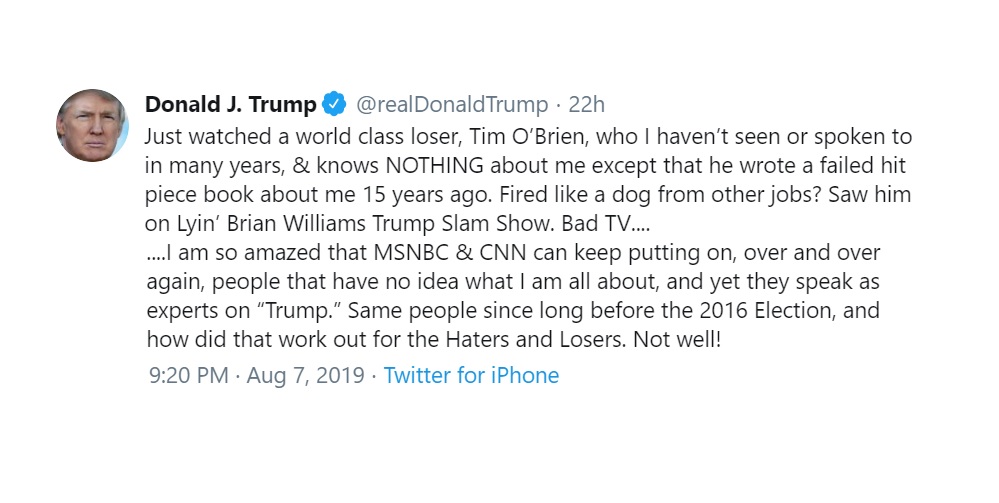999x503 pixels.
Task: Click the capitalized word NOTHING
Action: [435, 166]
